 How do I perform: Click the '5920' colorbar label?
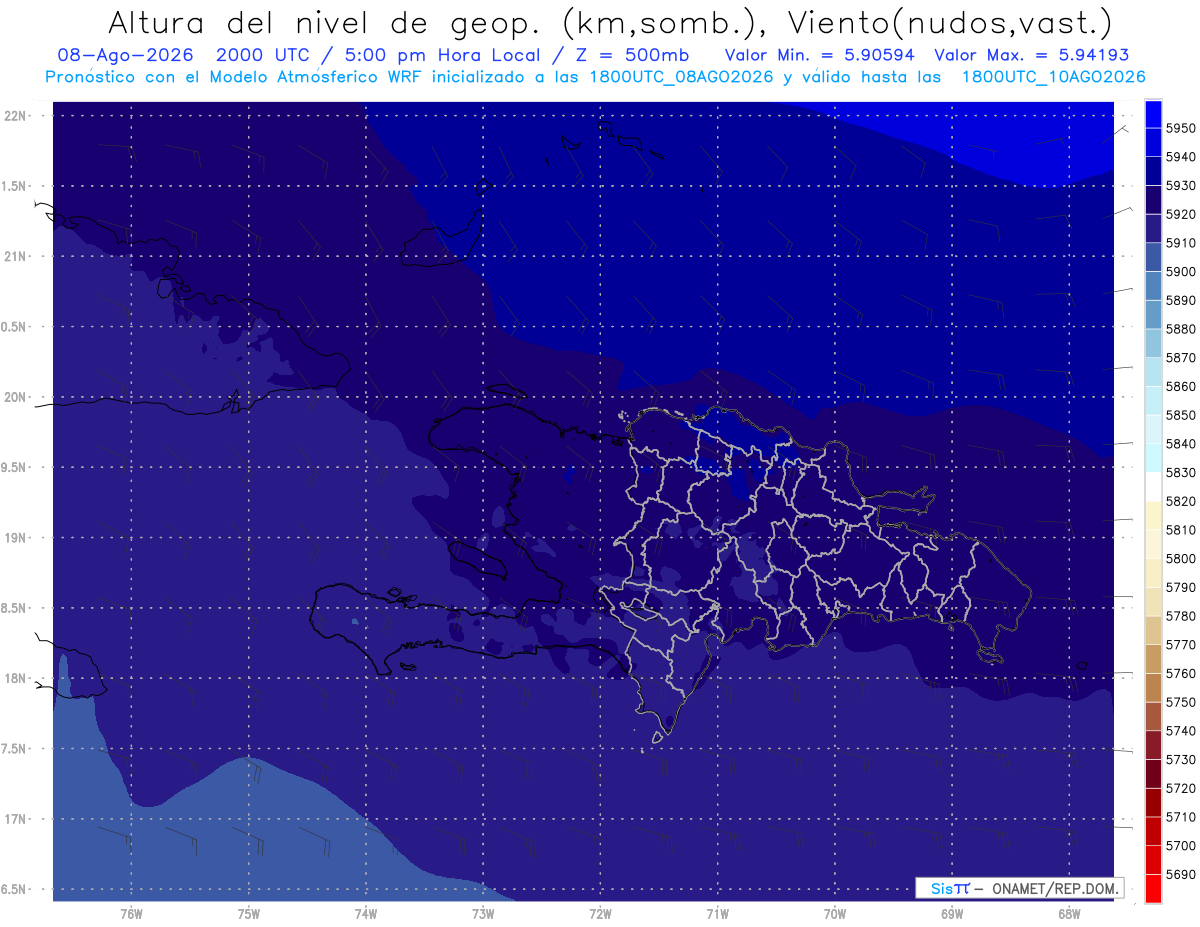point(1181,214)
